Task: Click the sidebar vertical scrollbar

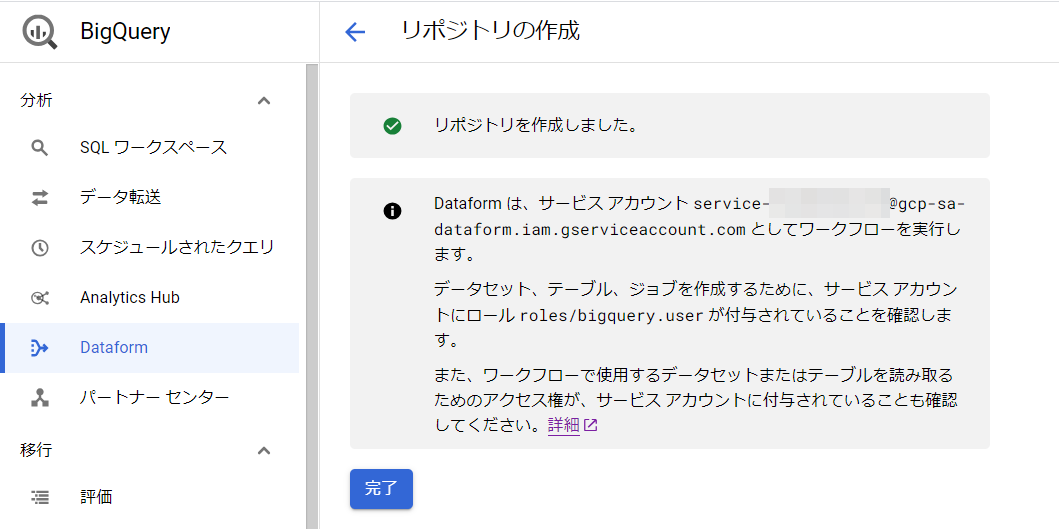Action: point(311,296)
